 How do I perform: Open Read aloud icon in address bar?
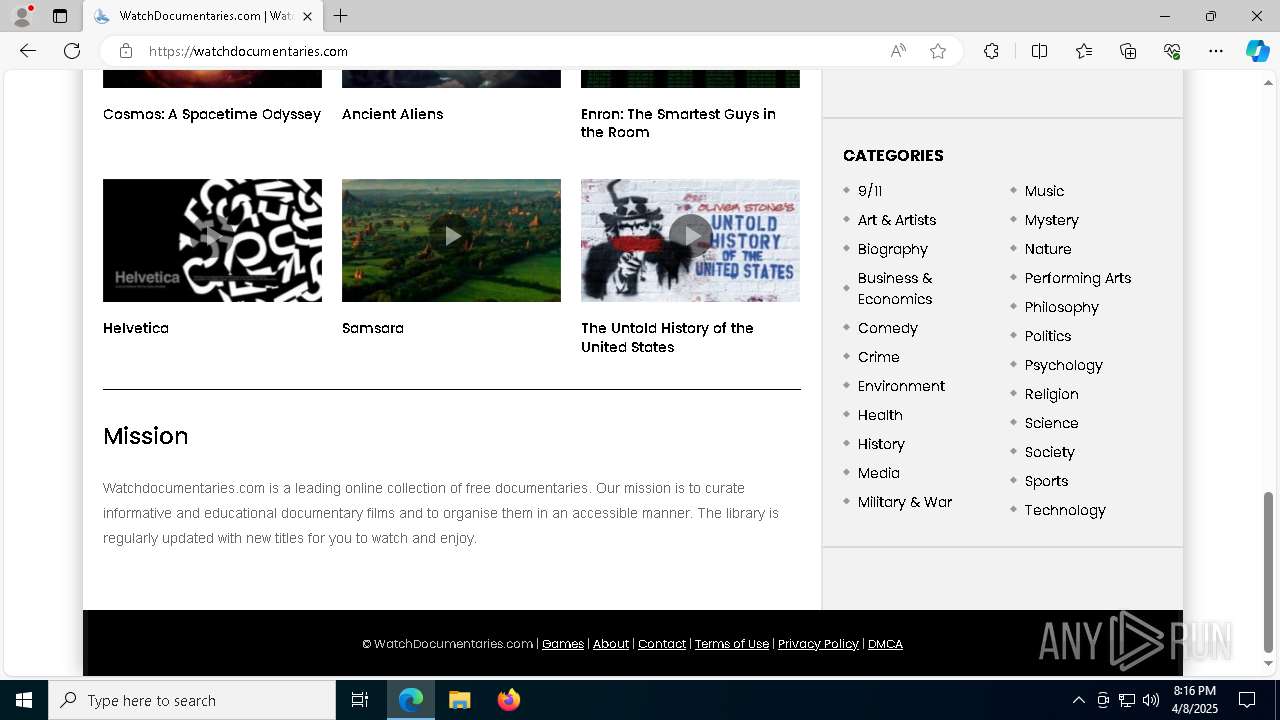(898, 51)
